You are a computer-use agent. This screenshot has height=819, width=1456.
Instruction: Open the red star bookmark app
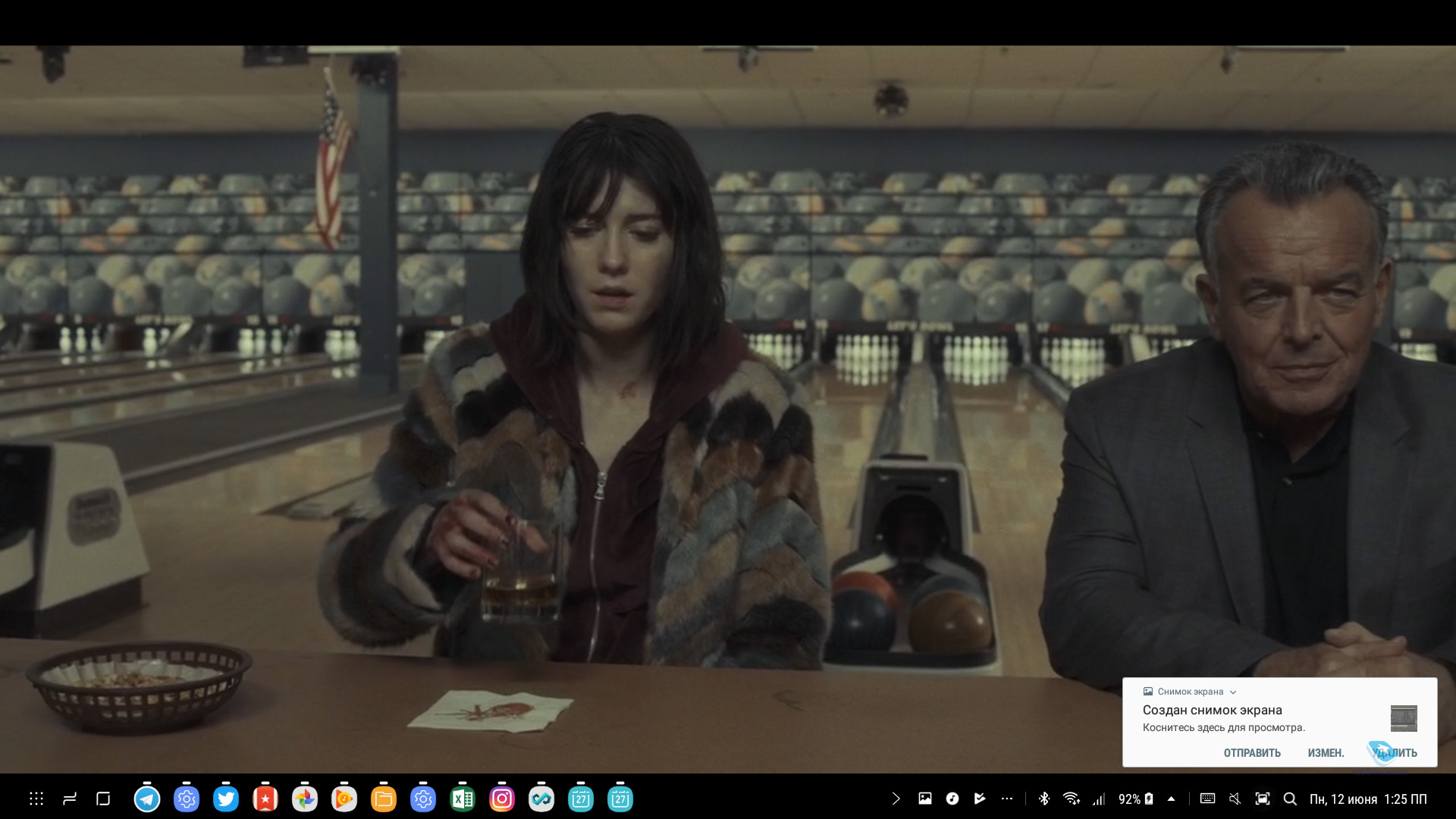click(x=265, y=799)
